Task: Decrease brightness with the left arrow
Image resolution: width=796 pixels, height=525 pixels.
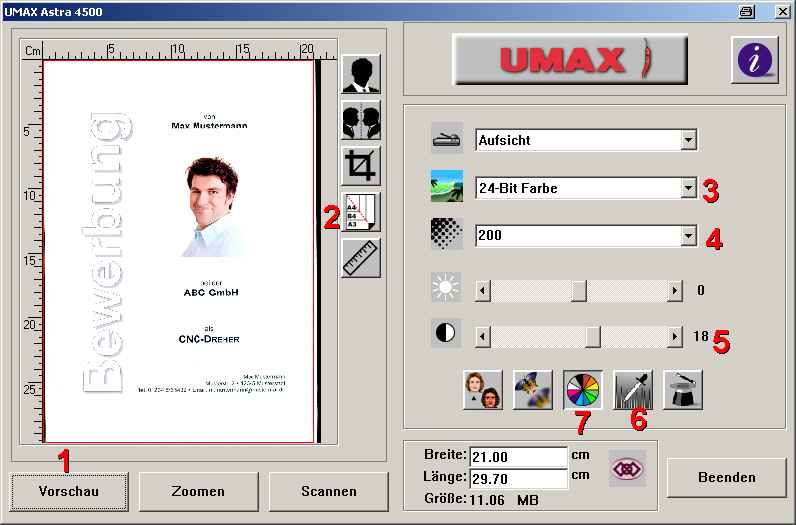Action: (x=483, y=291)
